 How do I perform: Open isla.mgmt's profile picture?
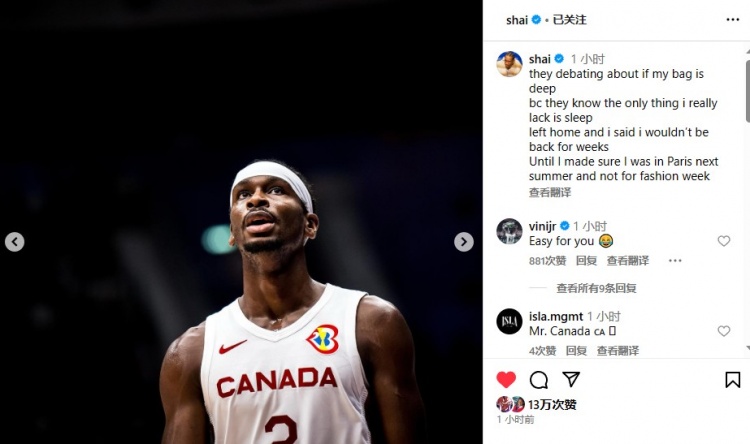pyautogui.click(x=509, y=321)
